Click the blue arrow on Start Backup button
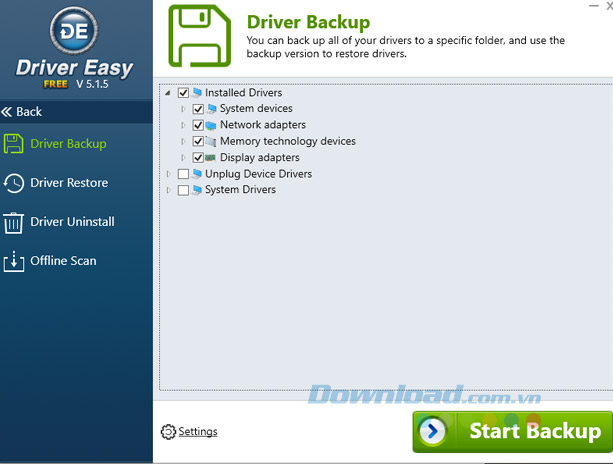The width and height of the screenshot is (613, 464). 432,432
